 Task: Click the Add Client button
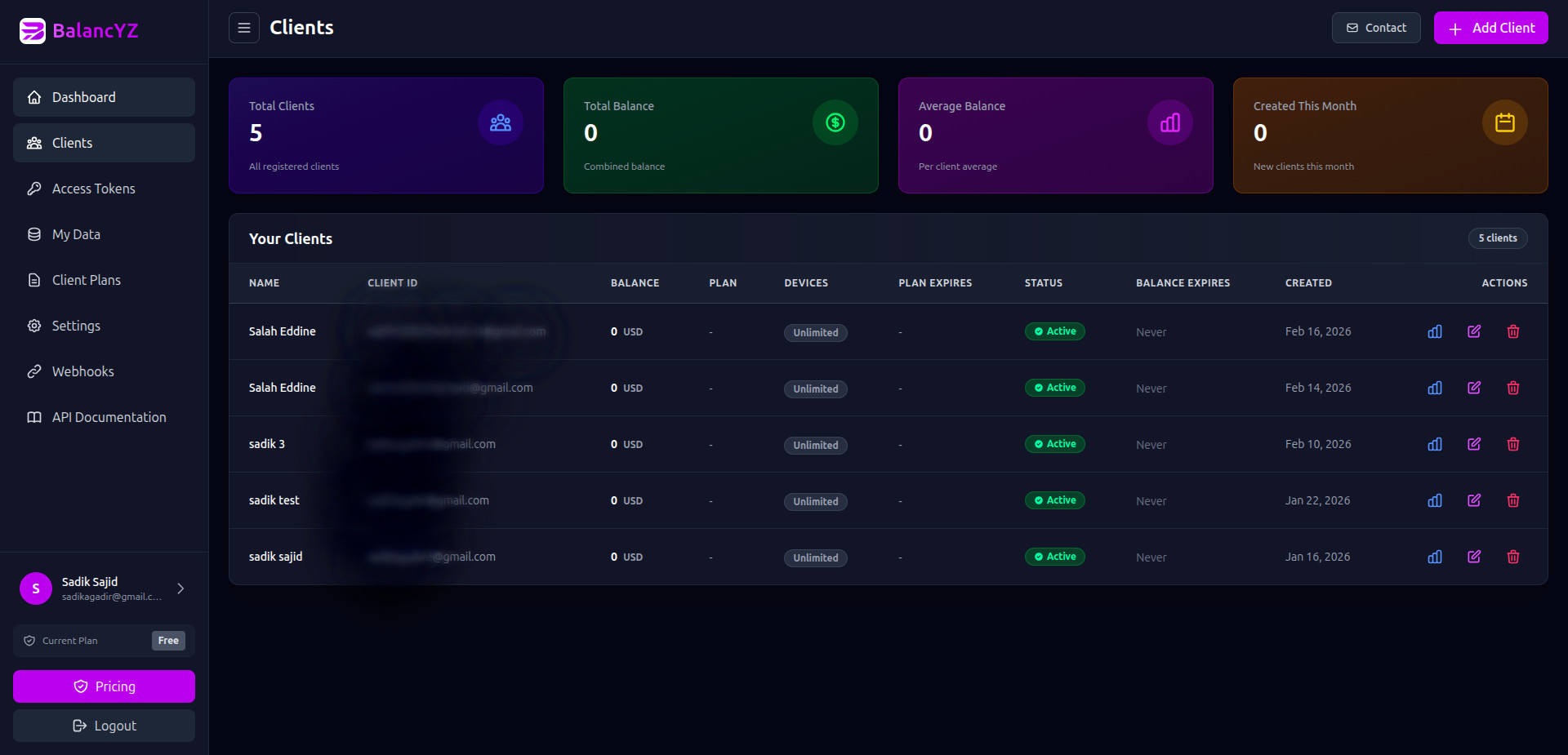point(1491,27)
